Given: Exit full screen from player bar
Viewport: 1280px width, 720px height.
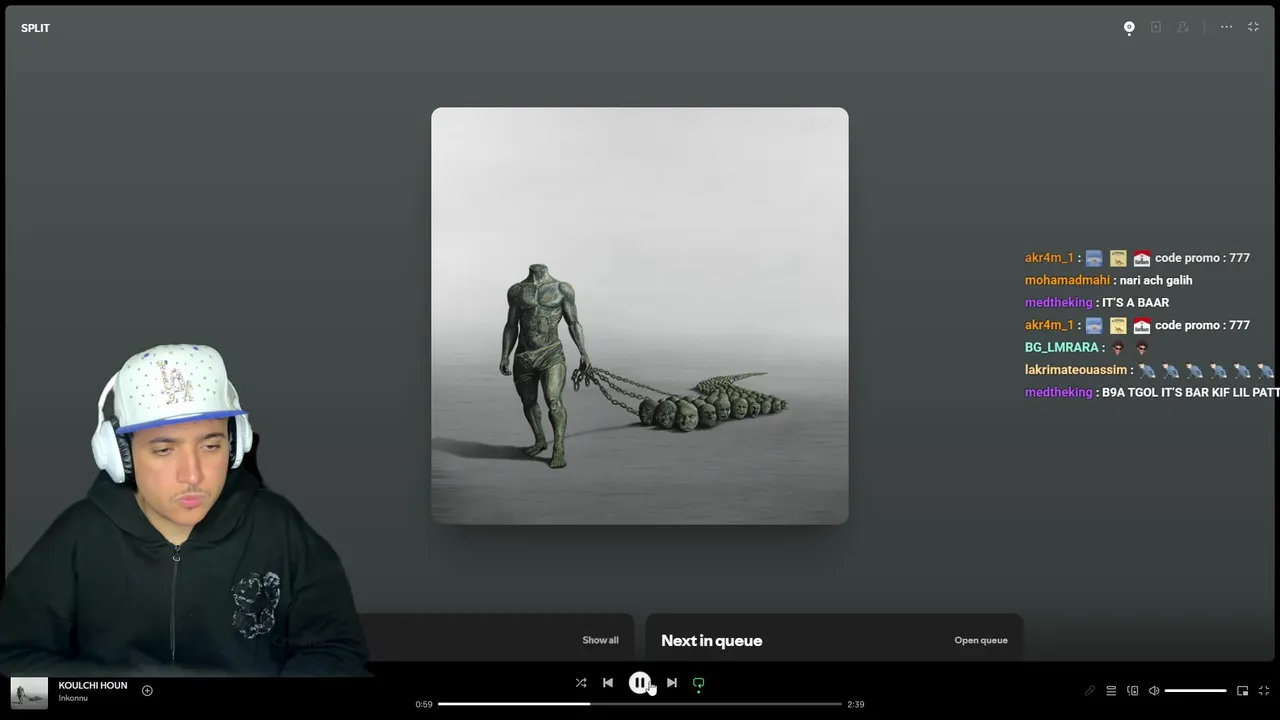Looking at the screenshot, I should click(1264, 691).
